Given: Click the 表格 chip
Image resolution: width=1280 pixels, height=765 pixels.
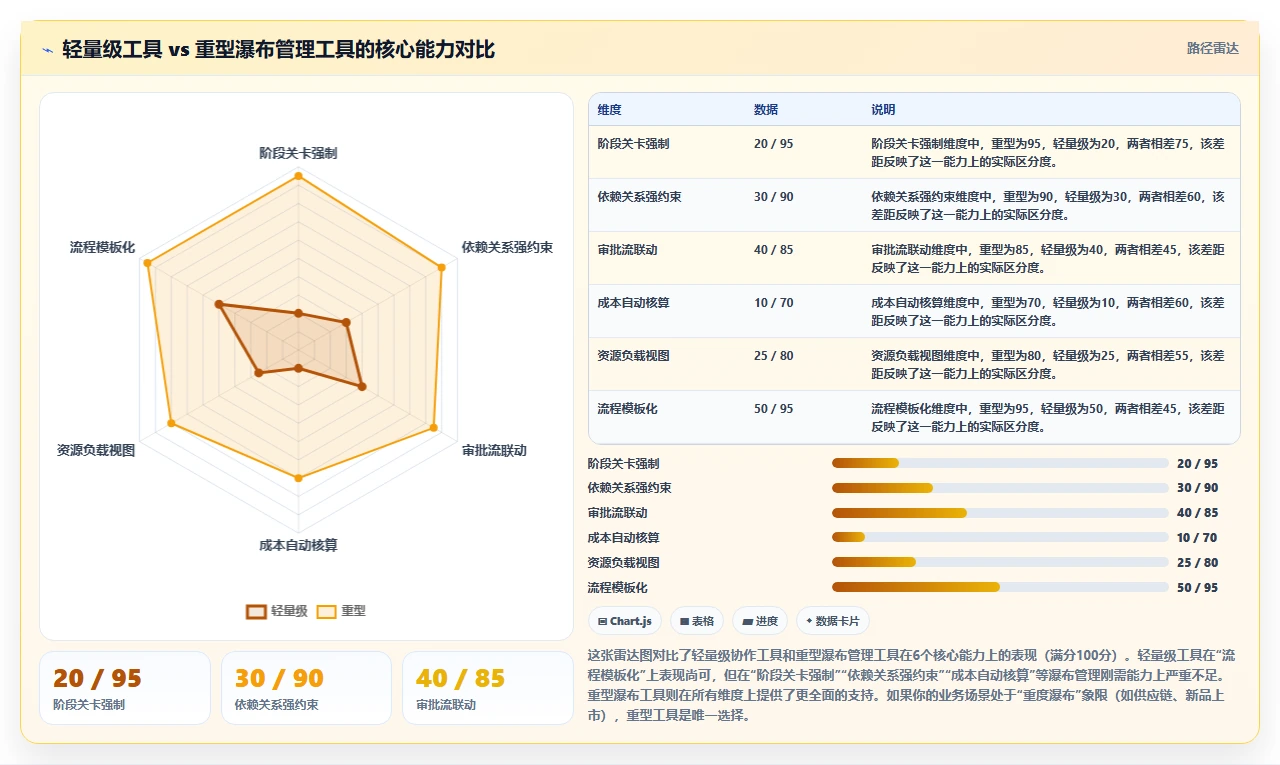Looking at the screenshot, I should point(697,621).
